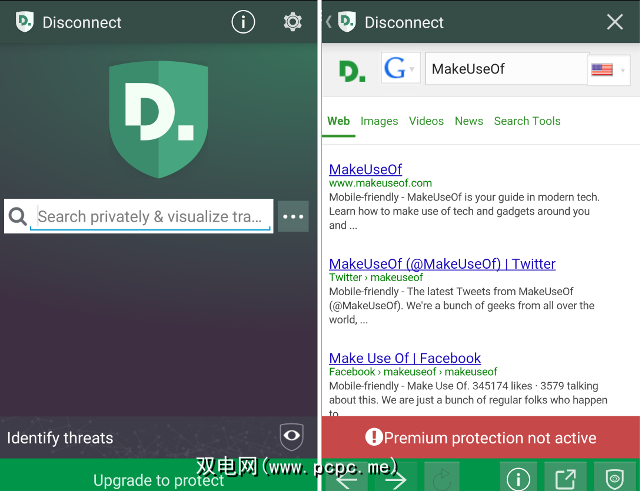Edit the MakeUseOf search query field

click(506, 69)
